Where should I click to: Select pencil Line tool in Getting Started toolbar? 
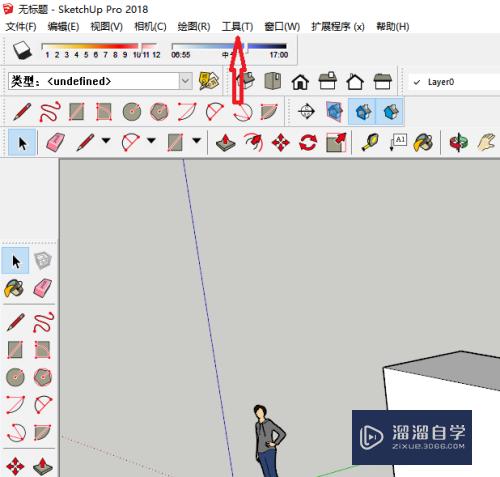click(85, 142)
